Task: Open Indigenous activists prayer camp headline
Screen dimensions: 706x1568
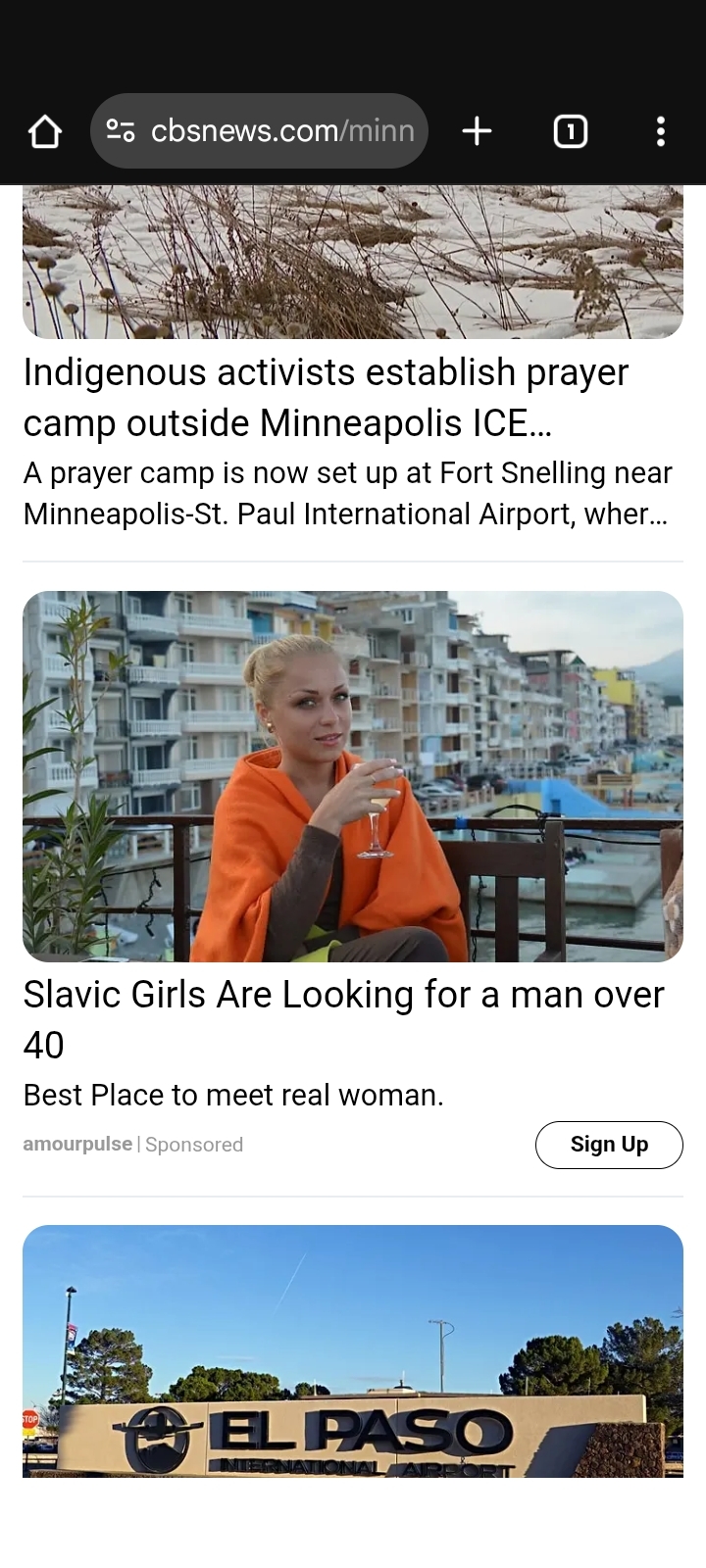Action: pos(326,397)
